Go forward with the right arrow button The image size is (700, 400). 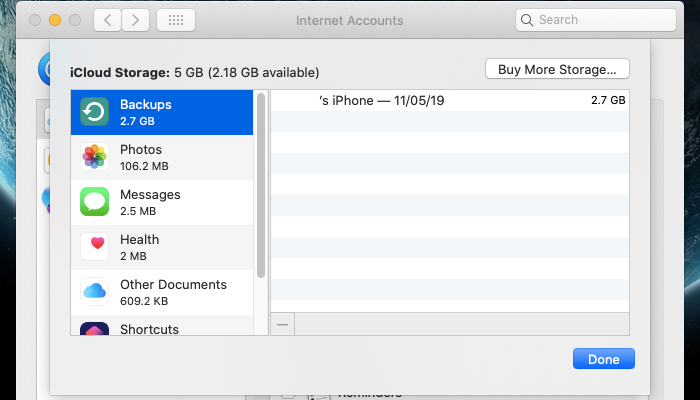click(135, 20)
